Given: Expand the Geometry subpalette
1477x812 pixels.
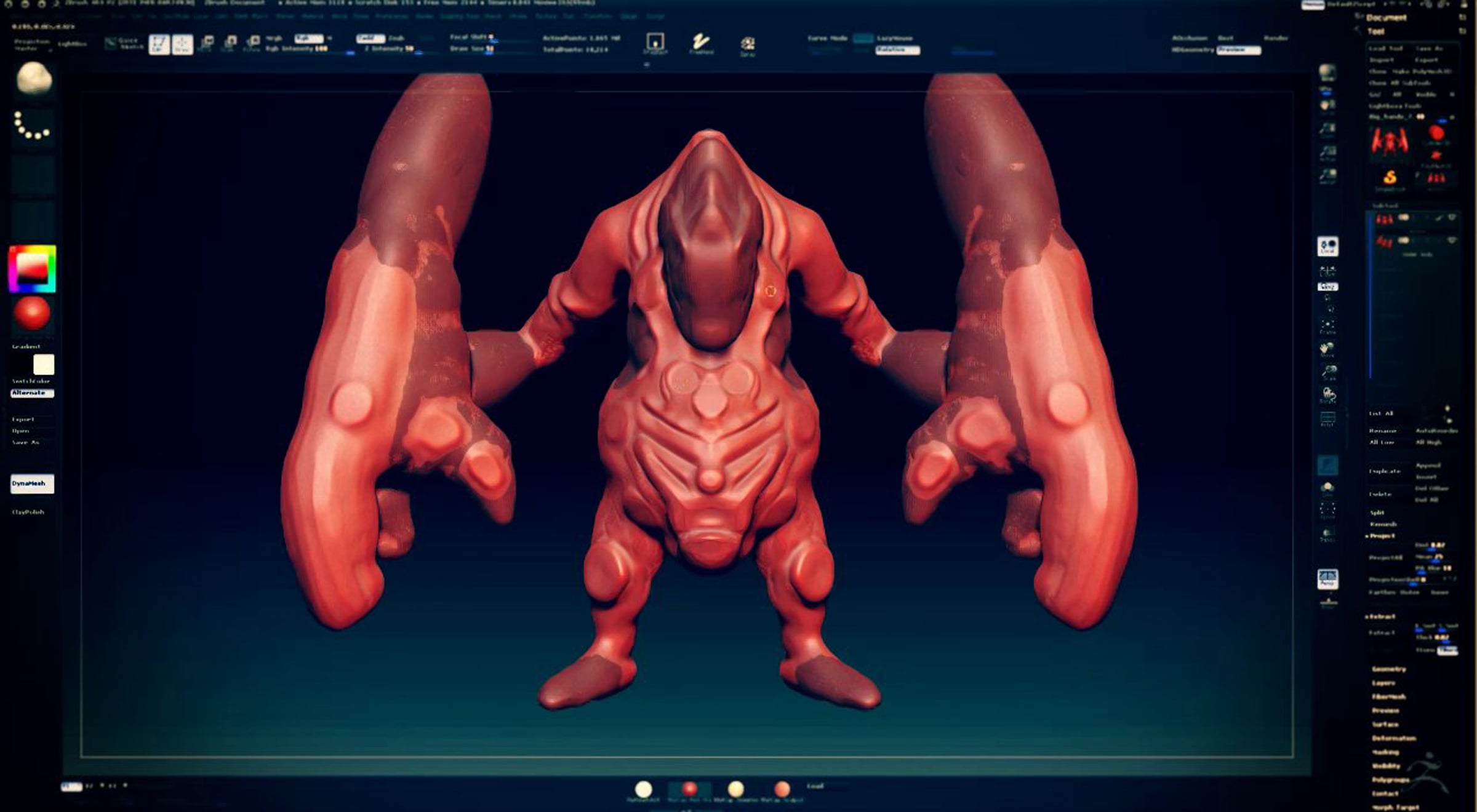Looking at the screenshot, I should click(1388, 669).
